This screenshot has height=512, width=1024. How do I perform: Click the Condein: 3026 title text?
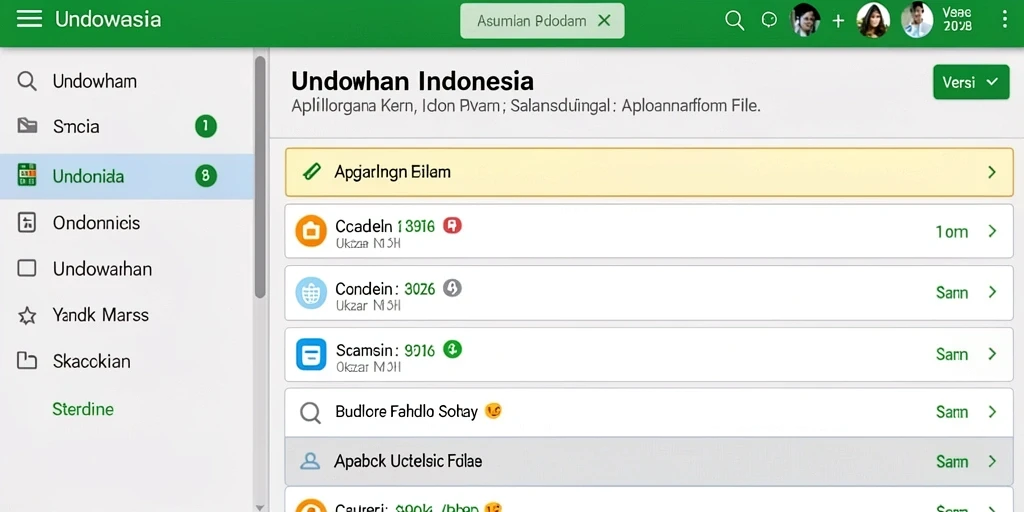(385, 288)
